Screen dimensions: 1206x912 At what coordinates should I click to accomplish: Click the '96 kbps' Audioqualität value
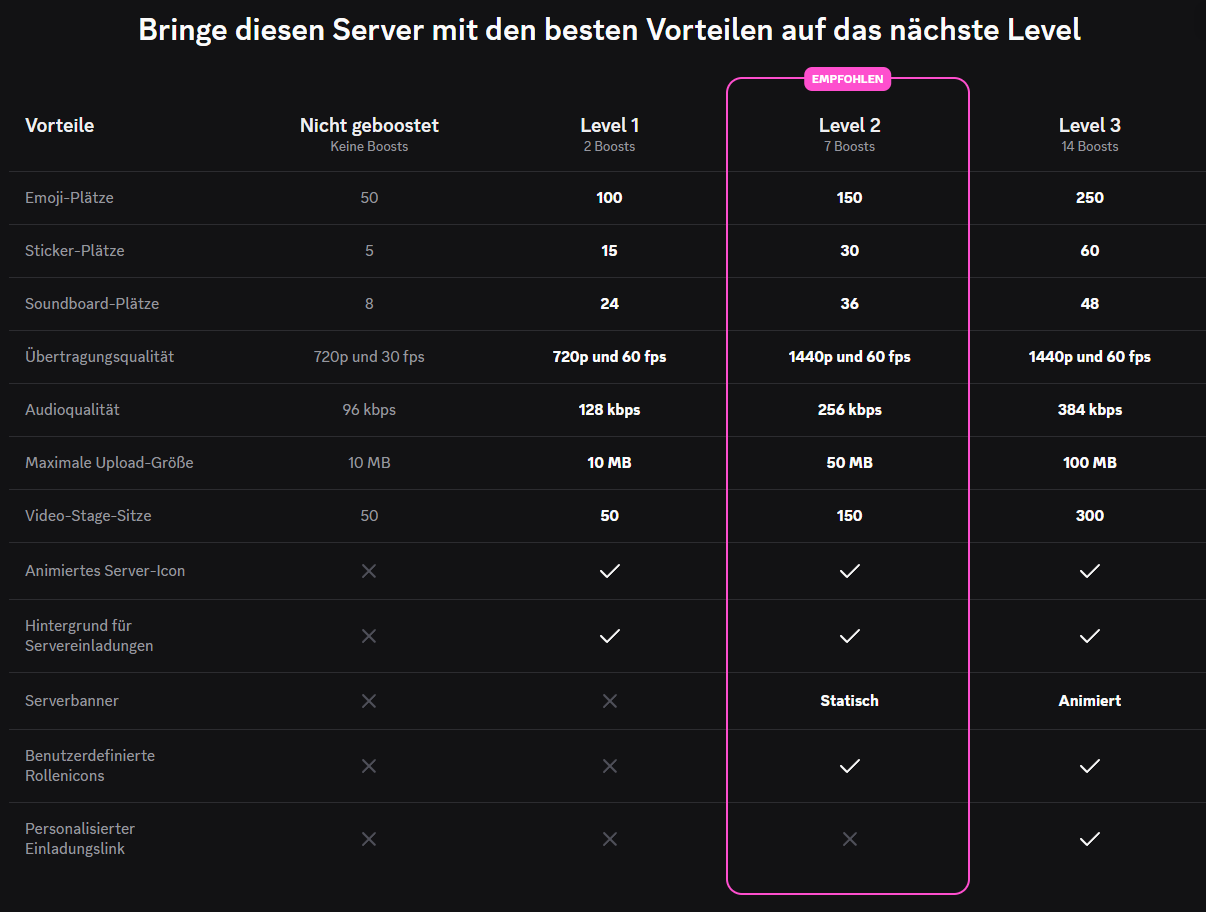coord(369,410)
